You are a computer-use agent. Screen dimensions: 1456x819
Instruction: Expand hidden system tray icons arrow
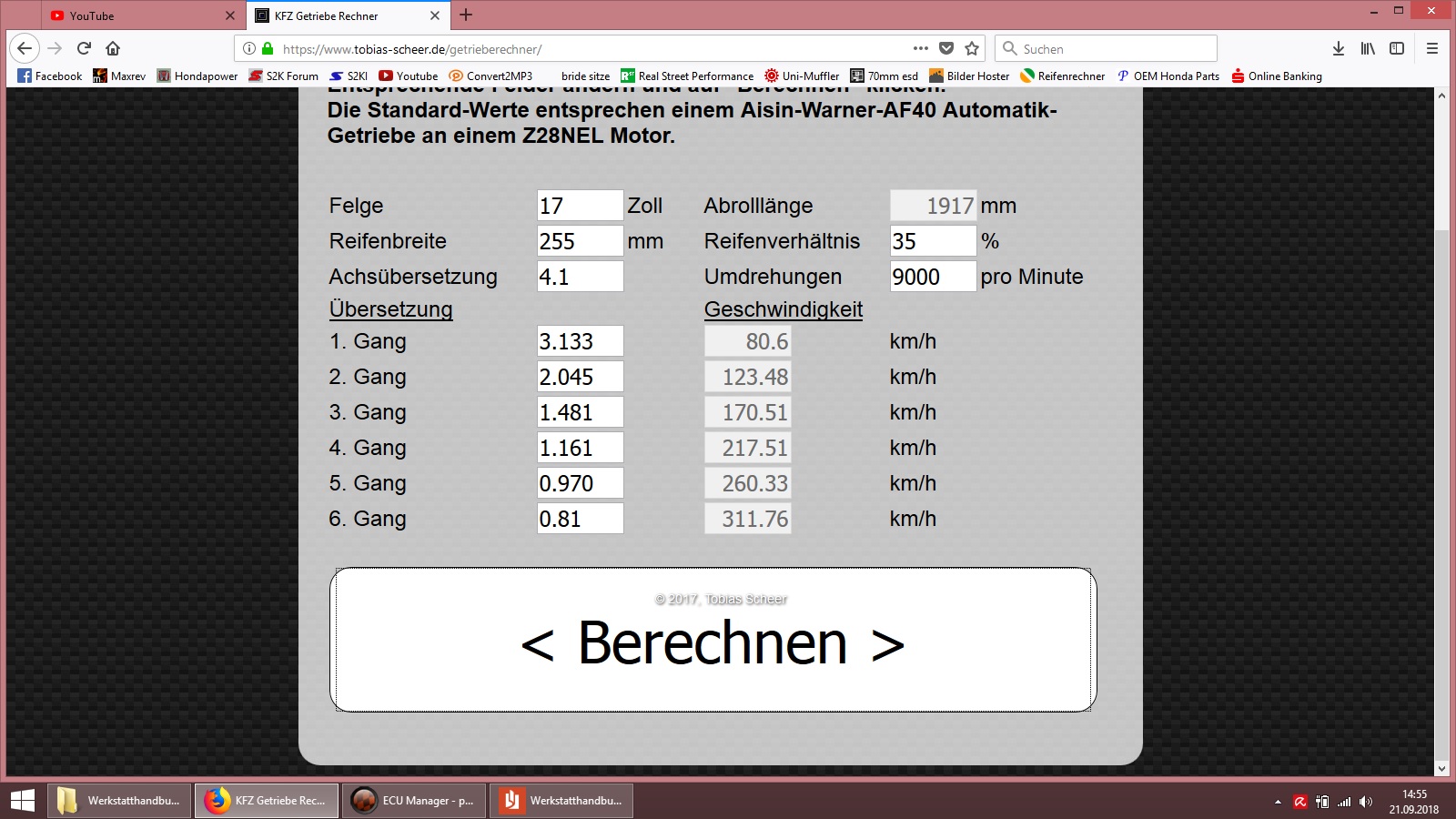click(x=1278, y=802)
